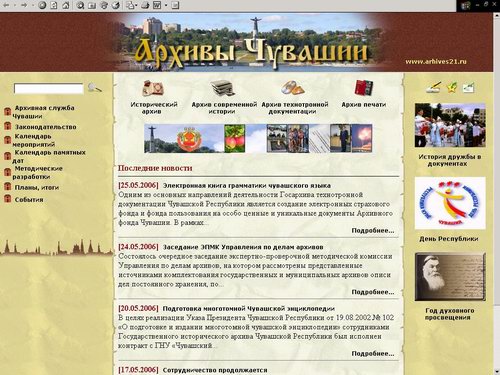Open Календарь мероприятий menu item
Image resolution: width=500 pixels, height=375 pixels.
click(x=33, y=140)
